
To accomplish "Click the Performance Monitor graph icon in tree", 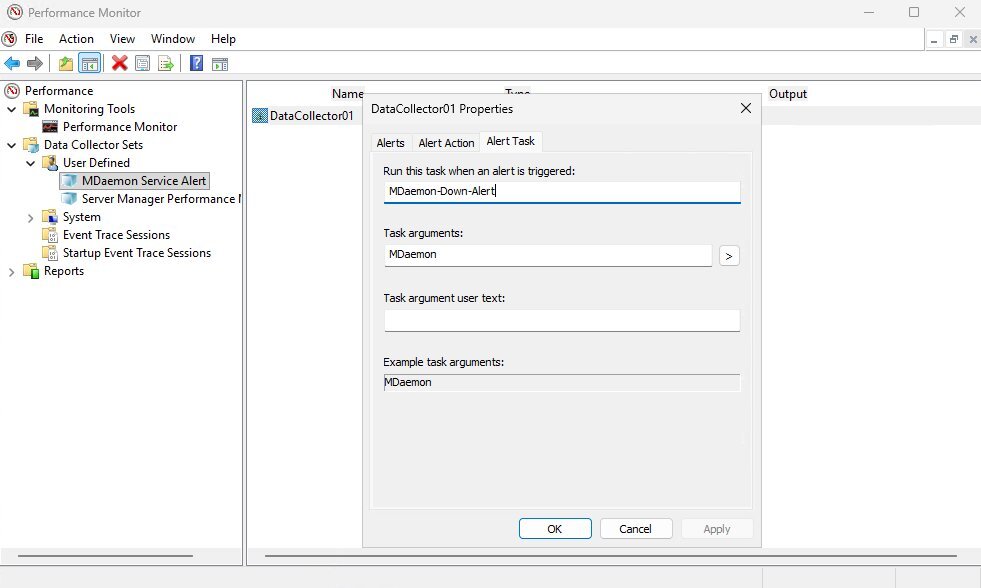I will [x=50, y=127].
